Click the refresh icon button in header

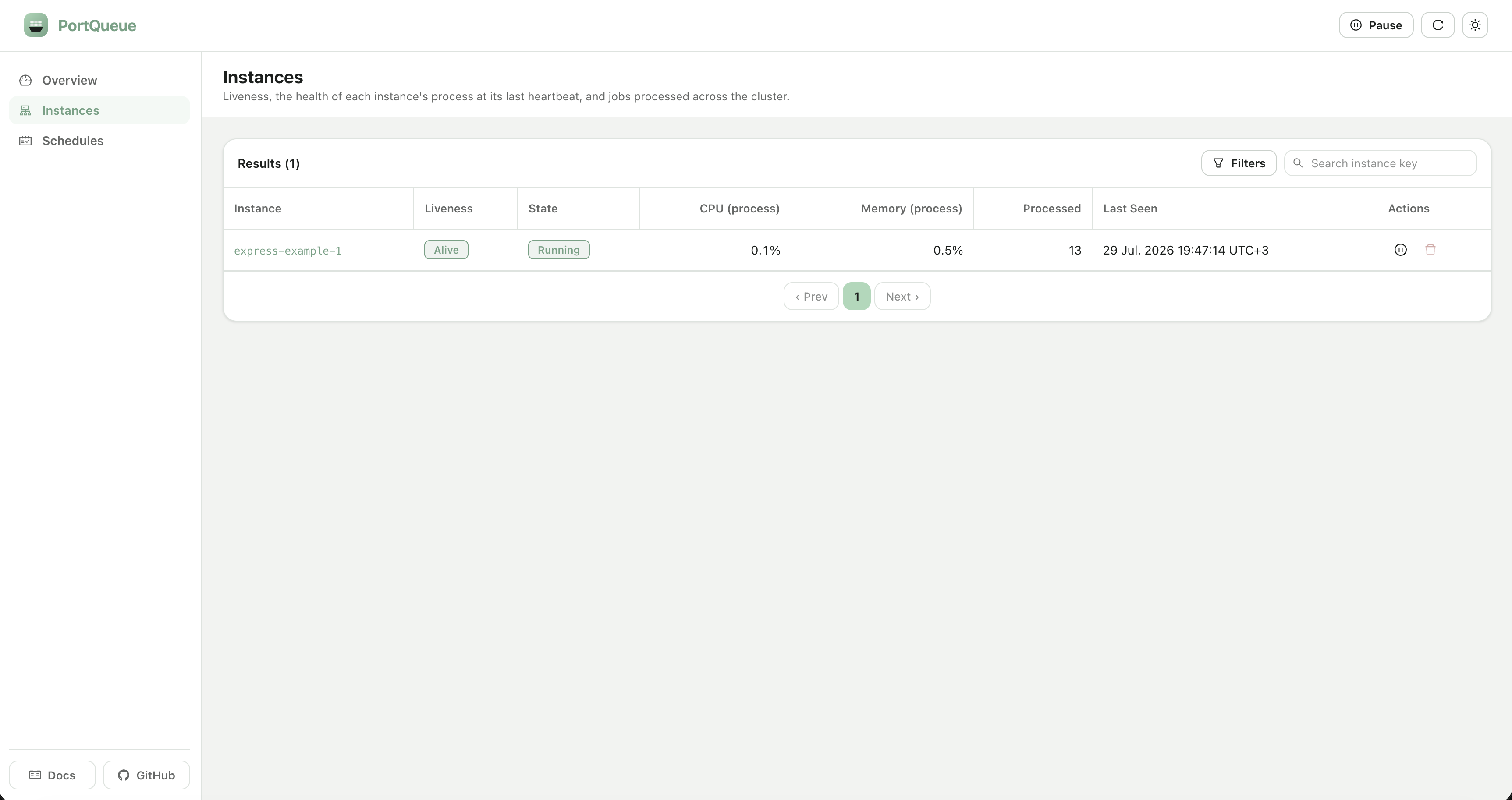1437,25
